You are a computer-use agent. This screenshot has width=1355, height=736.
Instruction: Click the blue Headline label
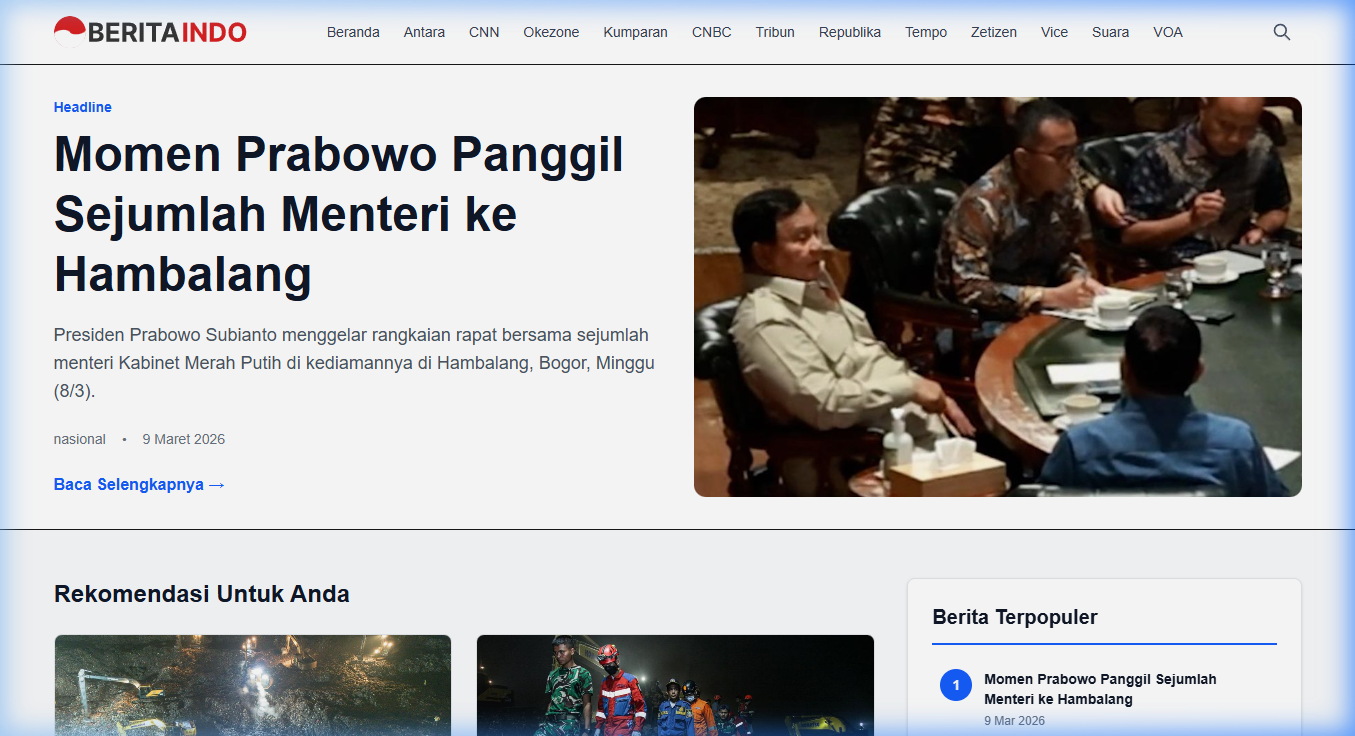point(83,107)
